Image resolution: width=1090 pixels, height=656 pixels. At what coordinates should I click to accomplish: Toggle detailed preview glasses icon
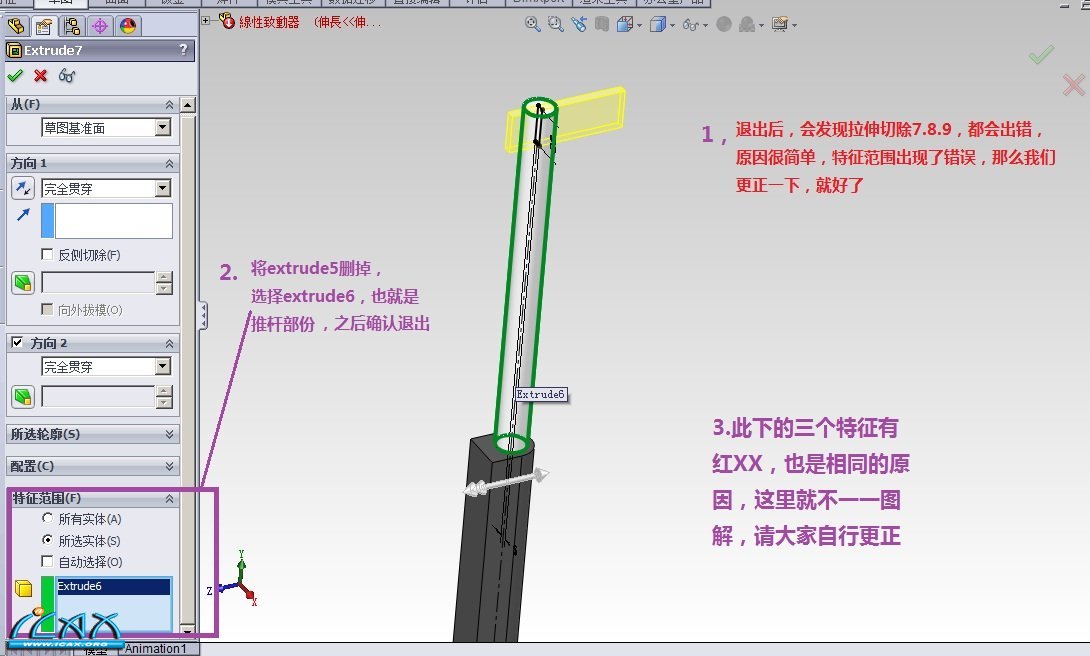[67, 76]
